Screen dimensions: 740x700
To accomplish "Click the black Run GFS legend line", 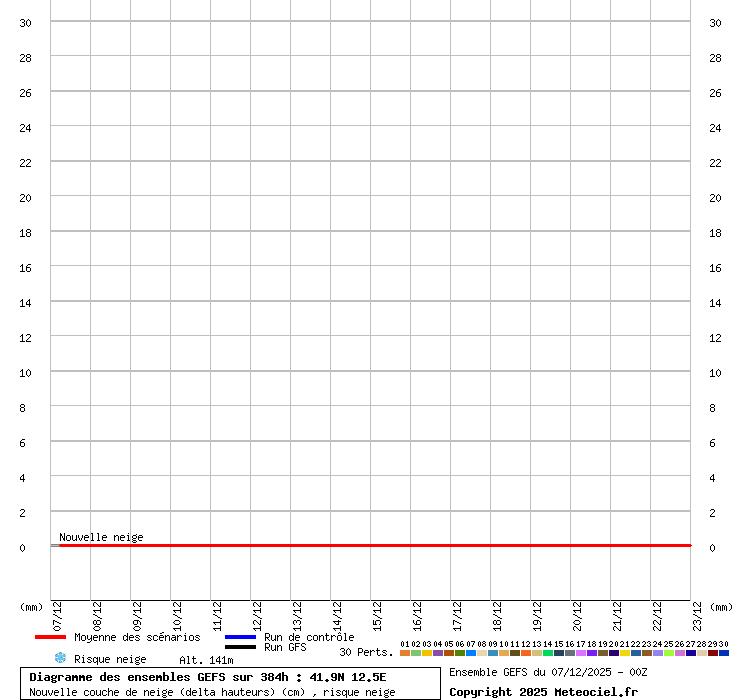I will pyautogui.click(x=240, y=647).
